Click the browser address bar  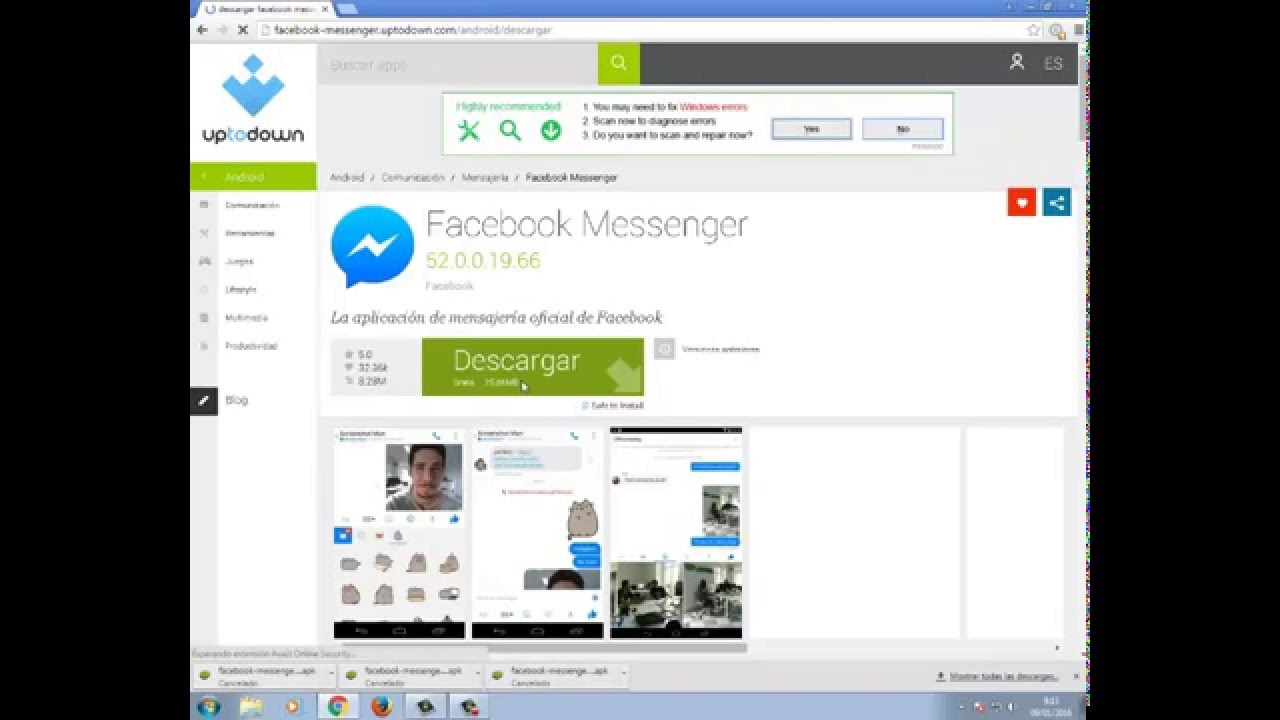(x=640, y=30)
